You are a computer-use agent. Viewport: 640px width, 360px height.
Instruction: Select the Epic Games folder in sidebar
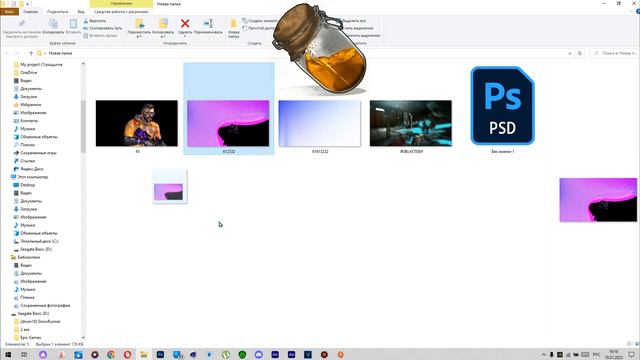31,338
